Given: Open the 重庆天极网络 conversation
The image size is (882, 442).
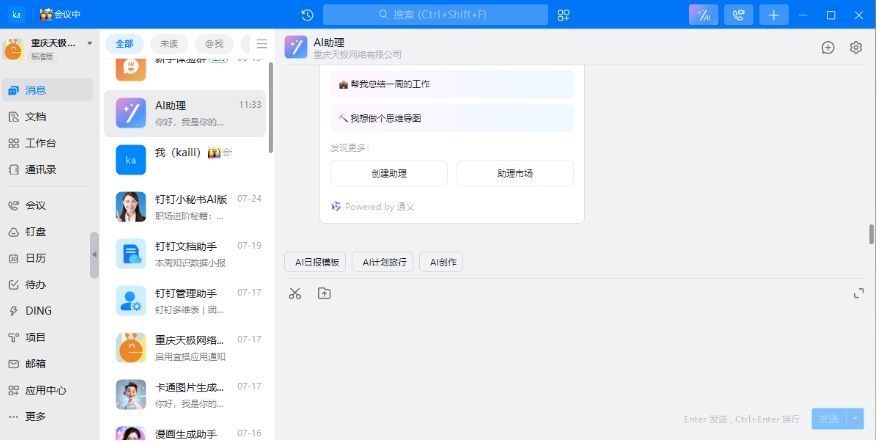Looking at the screenshot, I should [x=185, y=348].
